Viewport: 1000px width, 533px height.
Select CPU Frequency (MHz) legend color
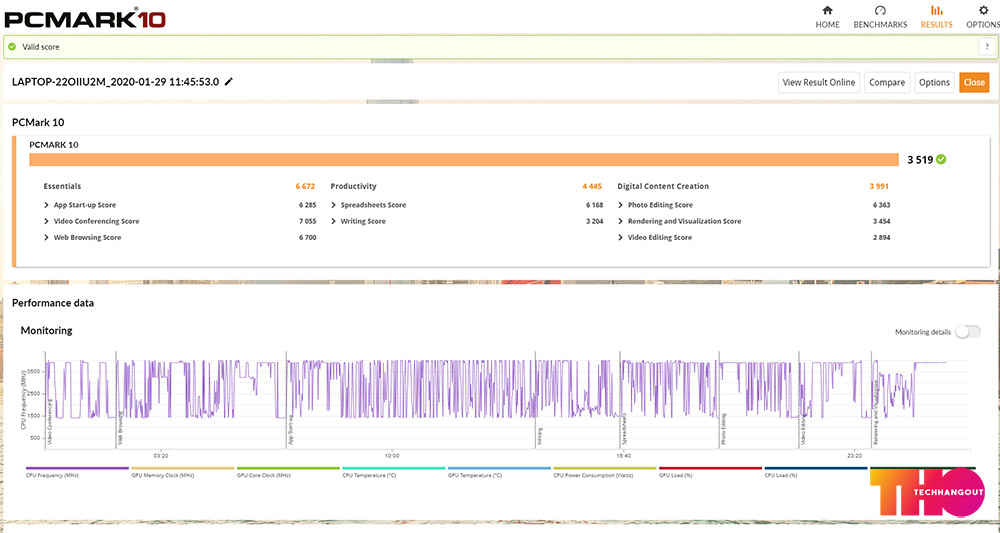(x=77, y=468)
